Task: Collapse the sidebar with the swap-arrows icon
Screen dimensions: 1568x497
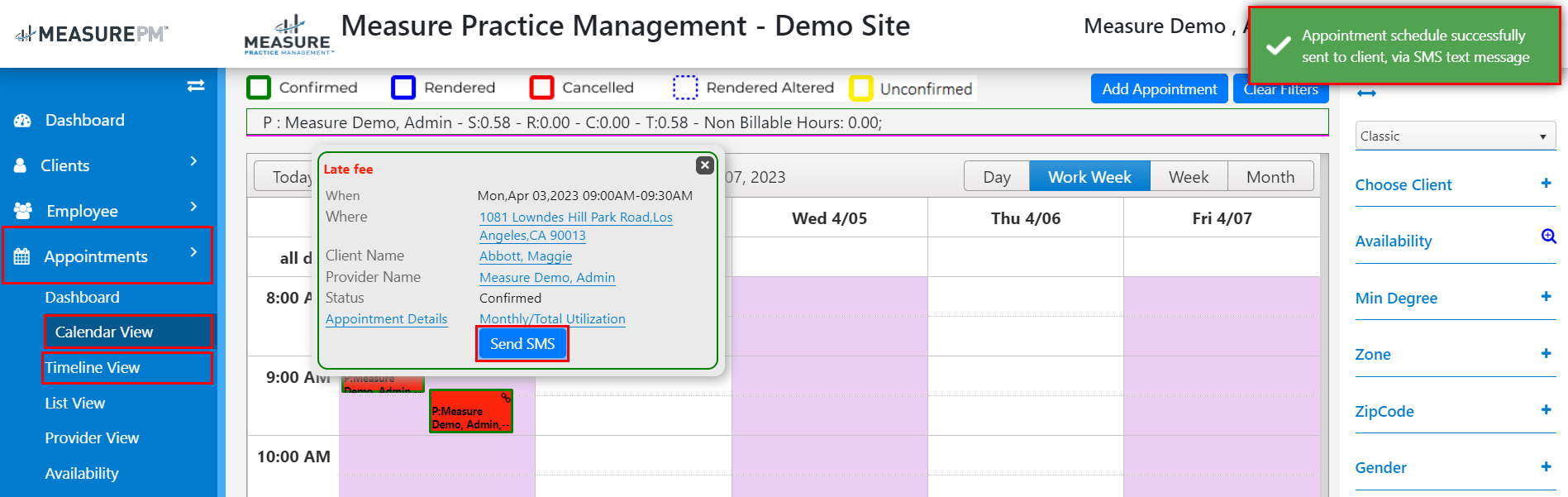Action: coord(196,86)
